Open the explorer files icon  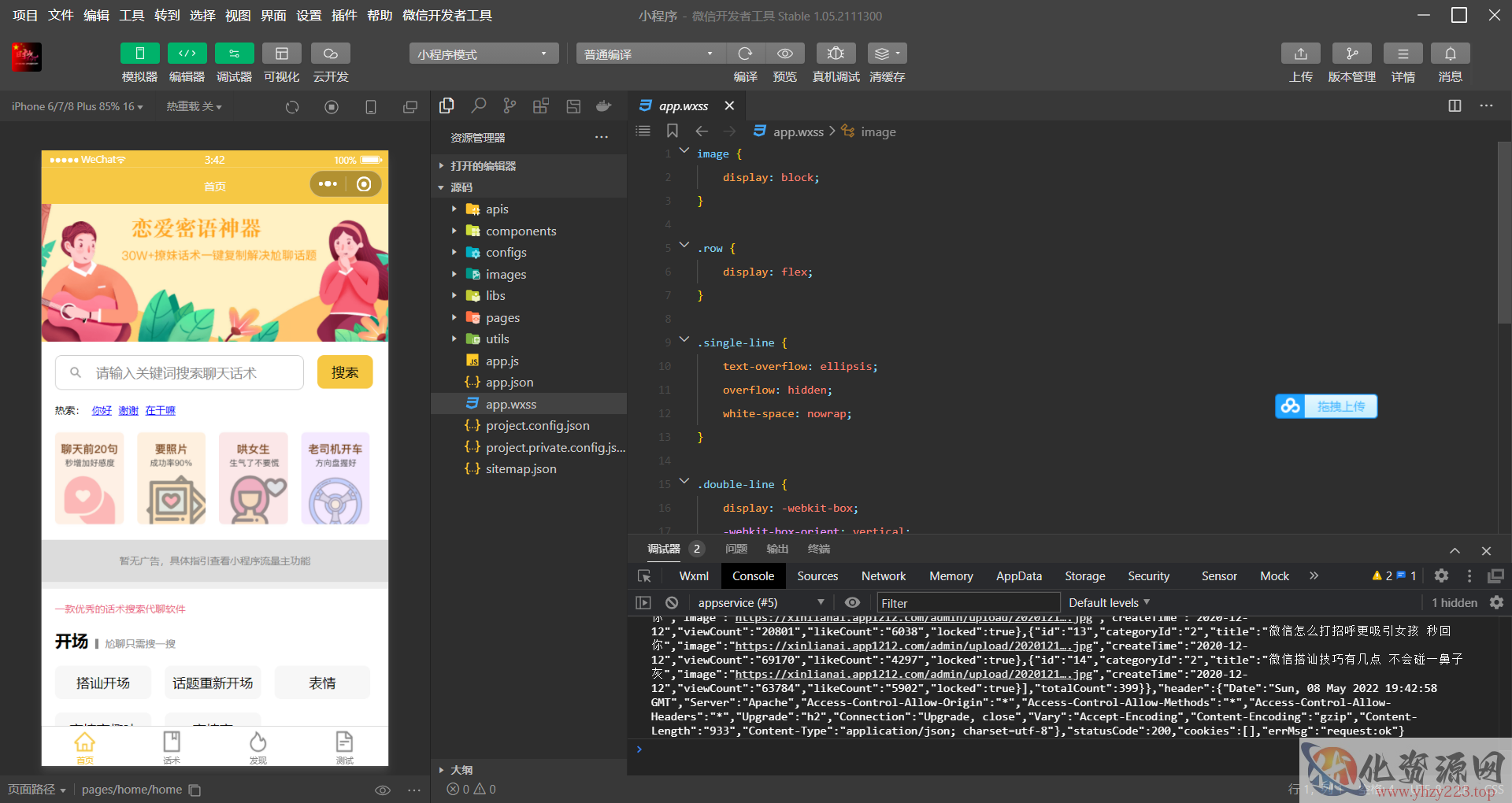tap(447, 105)
